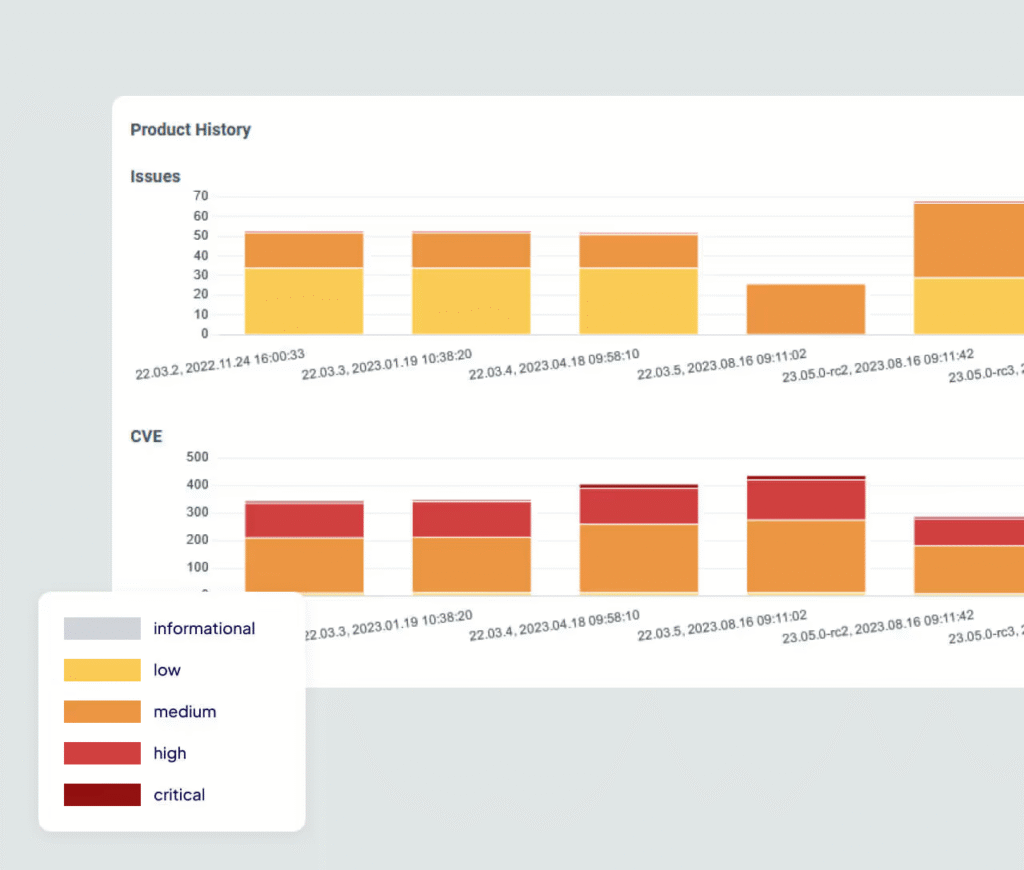
Task: Click medium segment of 23.05.0-rc2 Issues bar
Action: (968, 240)
